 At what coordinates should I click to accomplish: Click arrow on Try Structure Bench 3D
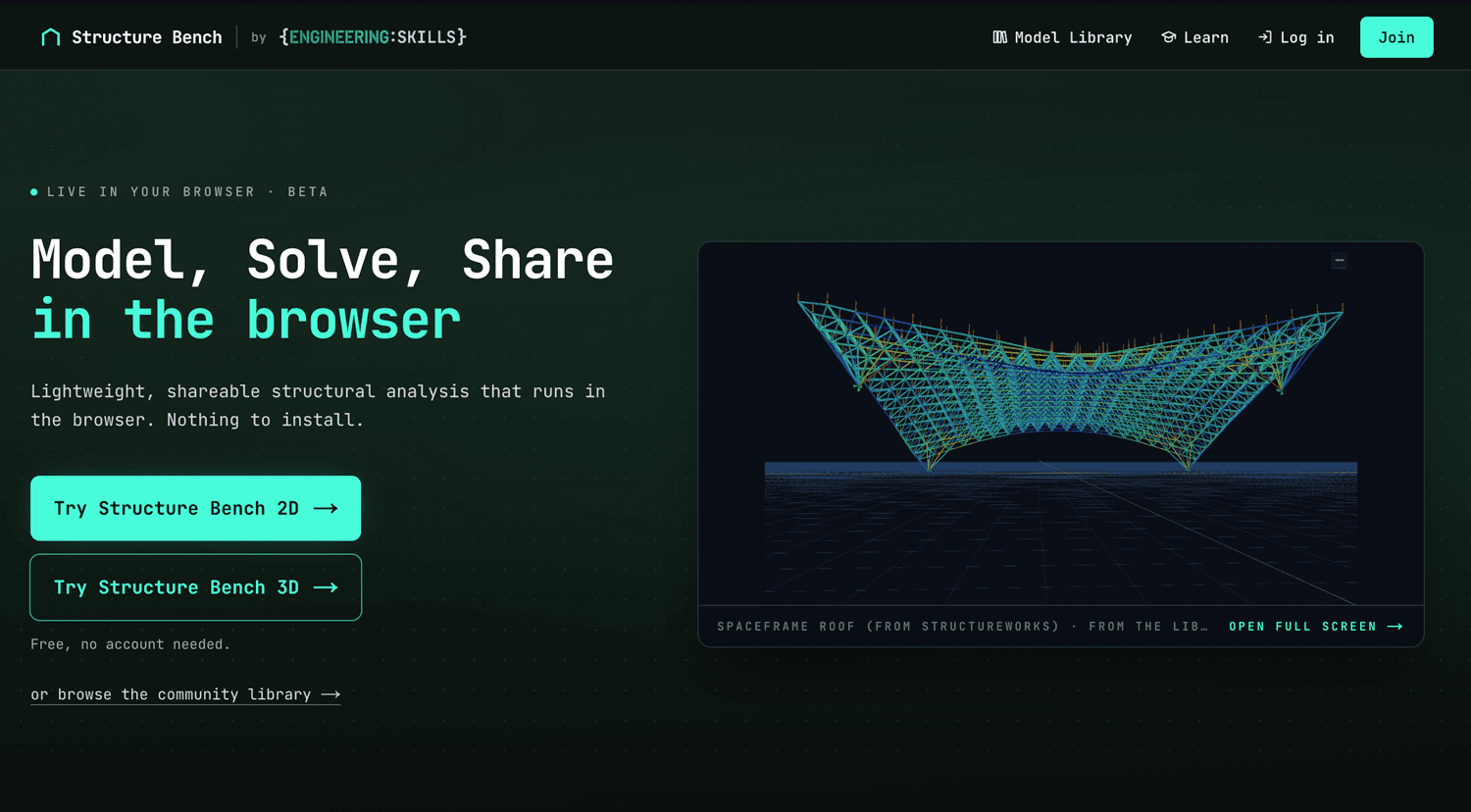click(x=326, y=587)
